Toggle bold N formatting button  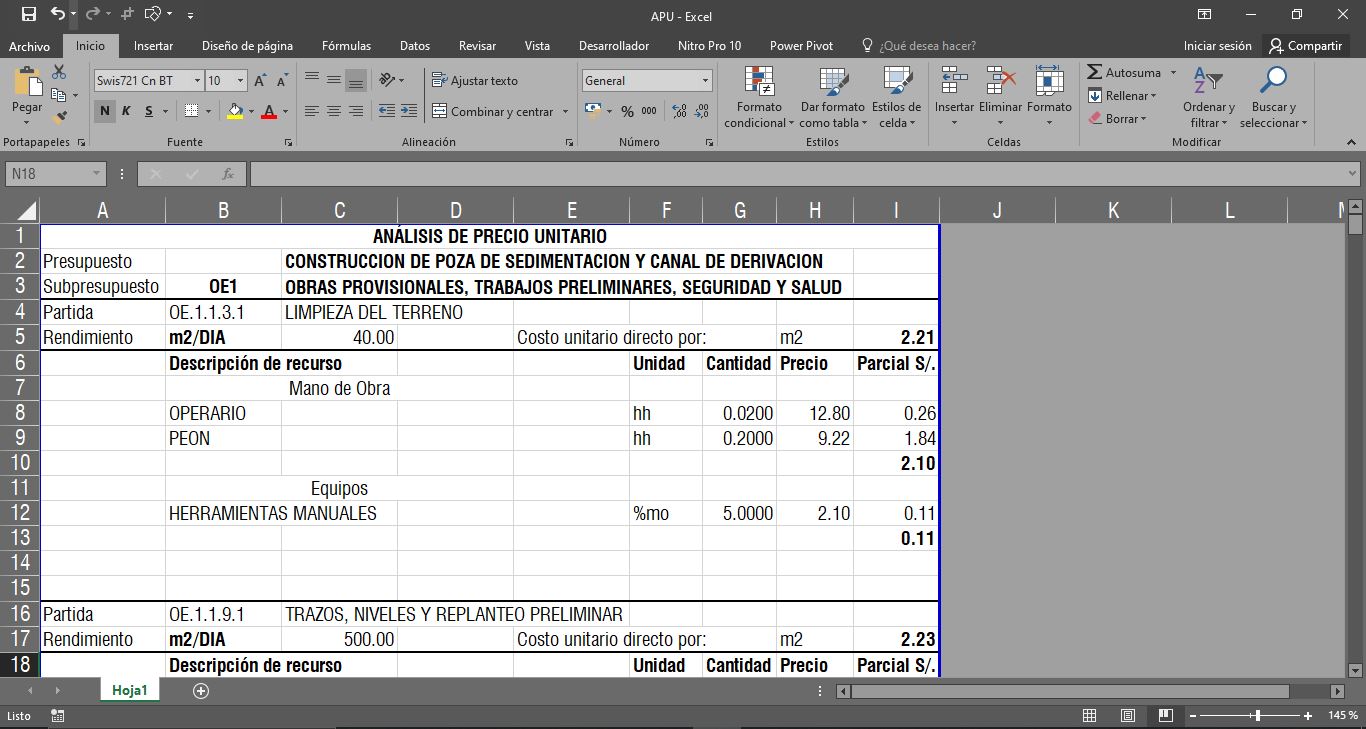105,111
